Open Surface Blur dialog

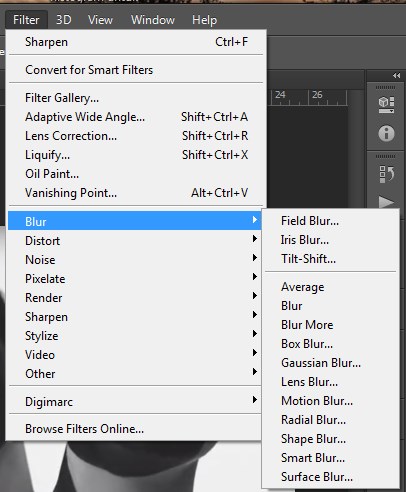pyautogui.click(x=331, y=477)
